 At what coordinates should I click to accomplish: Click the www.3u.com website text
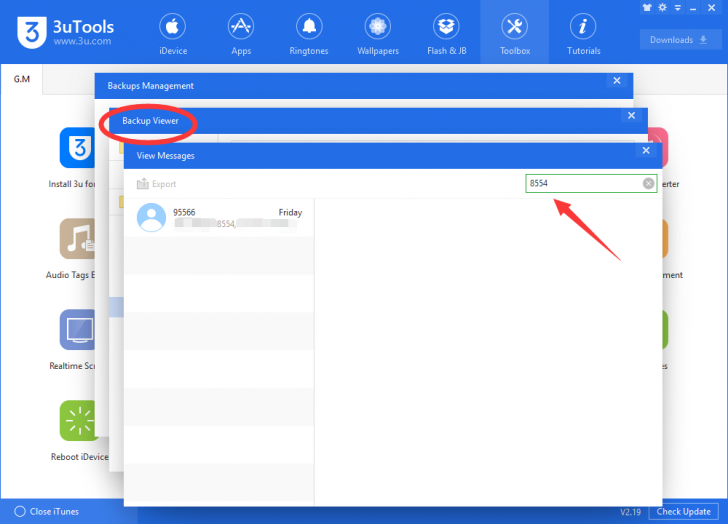point(82,41)
